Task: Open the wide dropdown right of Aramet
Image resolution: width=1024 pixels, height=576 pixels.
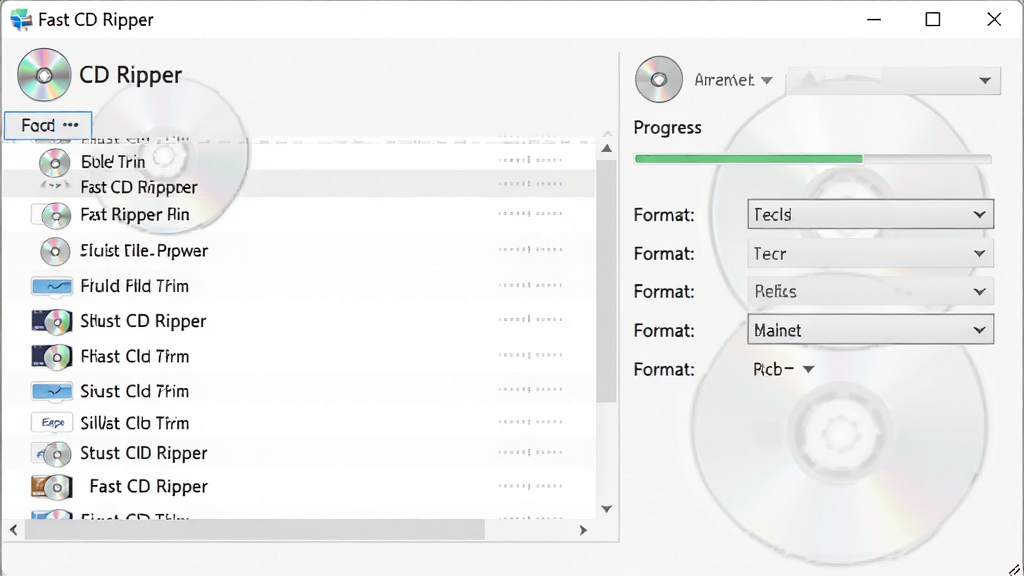Action: [893, 81]
